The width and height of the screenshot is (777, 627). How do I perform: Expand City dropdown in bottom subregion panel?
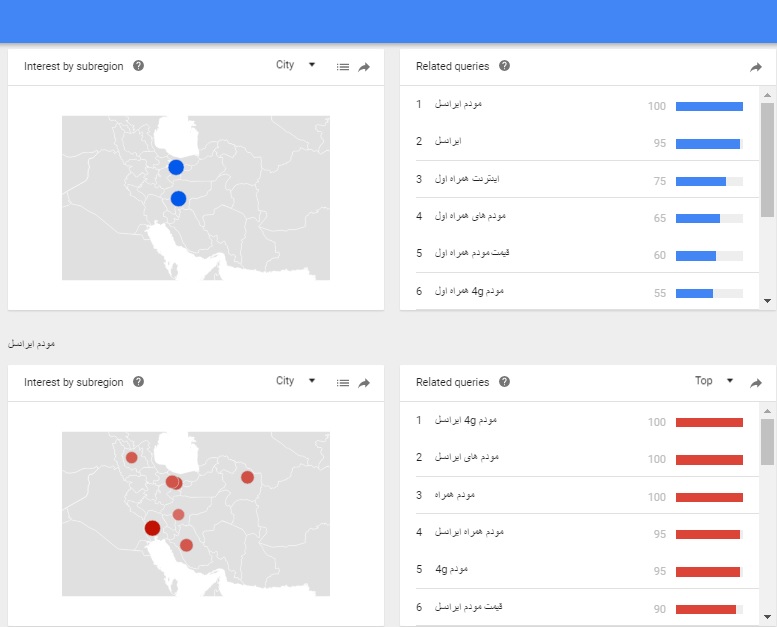tap(295, 381)
